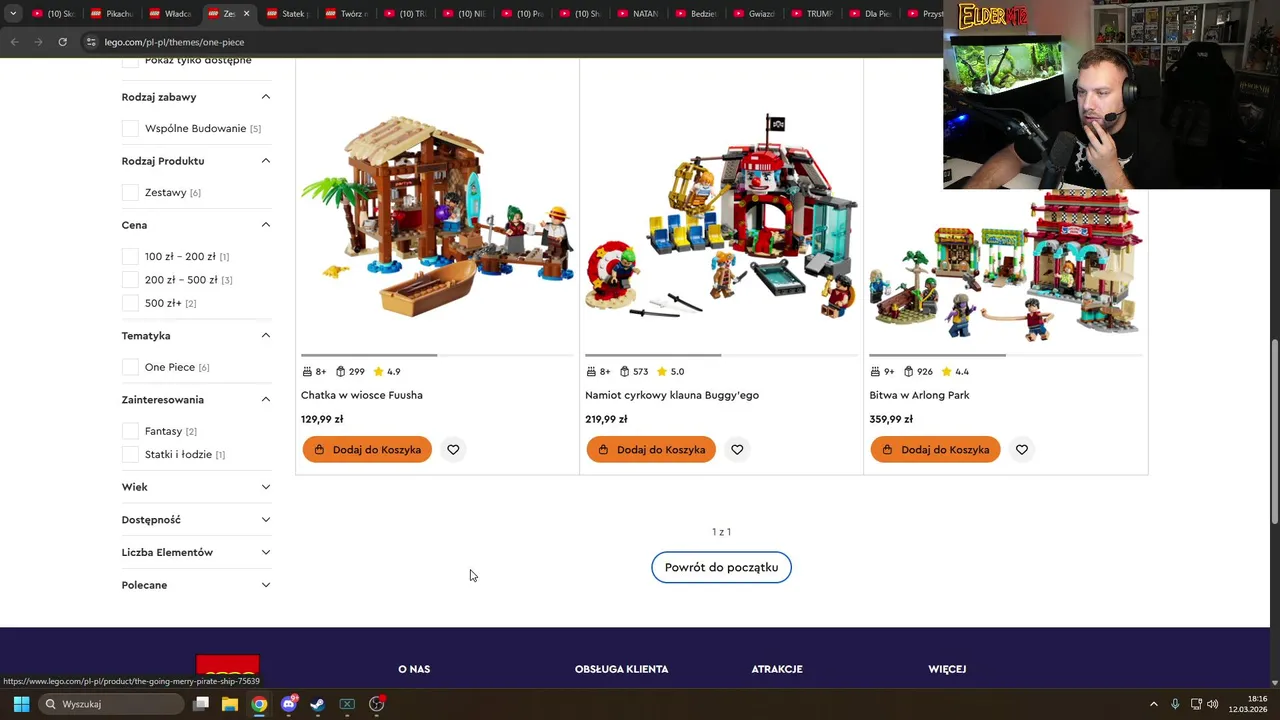The width and height of the screenshot is (1280, 720).
Task: Add Chatka w wiosce Fuusha to wishlist
Action: [453, 450]
